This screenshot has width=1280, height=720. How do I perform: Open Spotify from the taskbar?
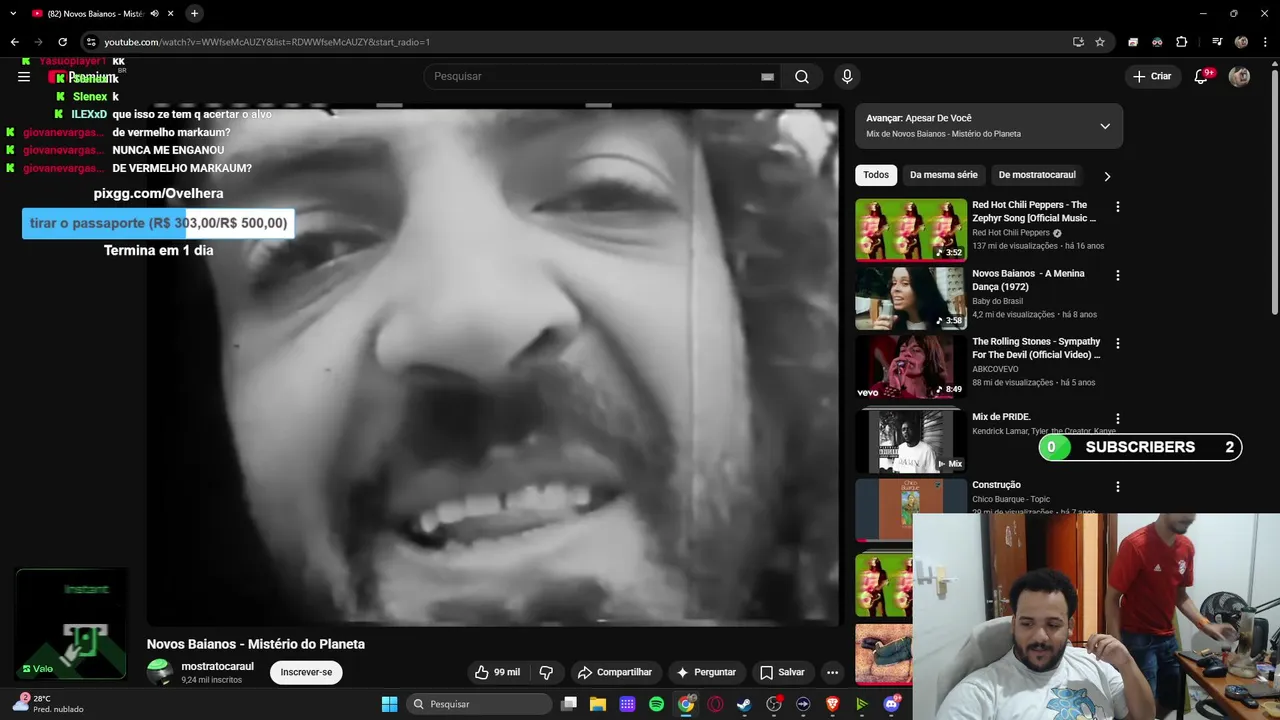point(656,704)
